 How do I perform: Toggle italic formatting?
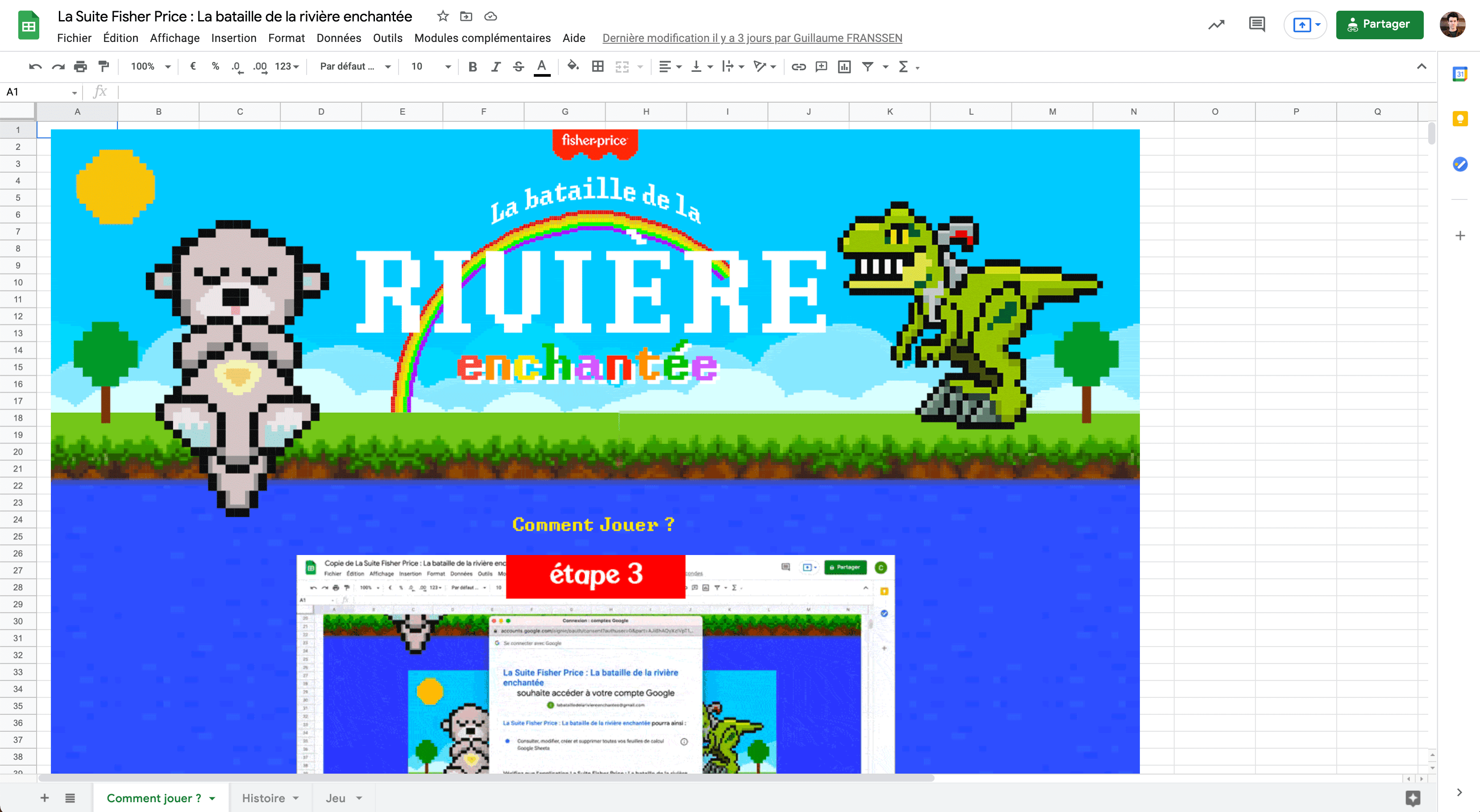tap(495, 66)
